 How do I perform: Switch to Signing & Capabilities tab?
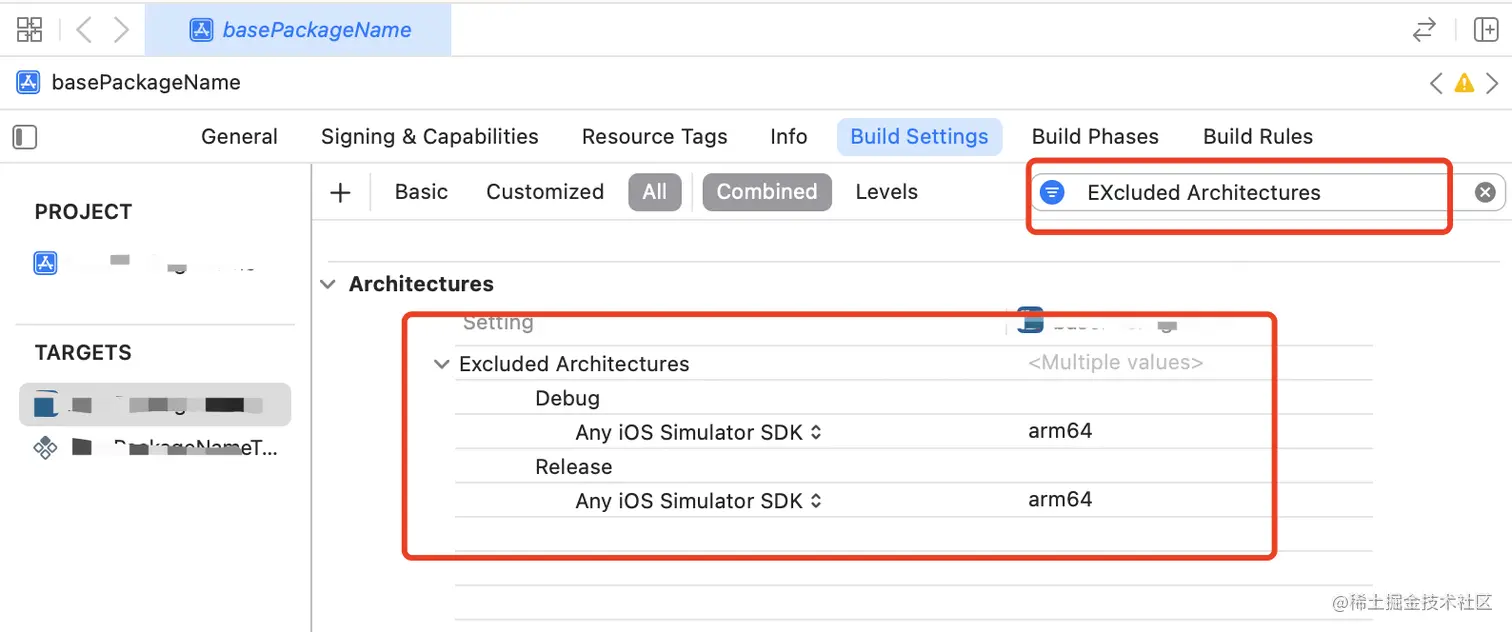coord(429,137)
